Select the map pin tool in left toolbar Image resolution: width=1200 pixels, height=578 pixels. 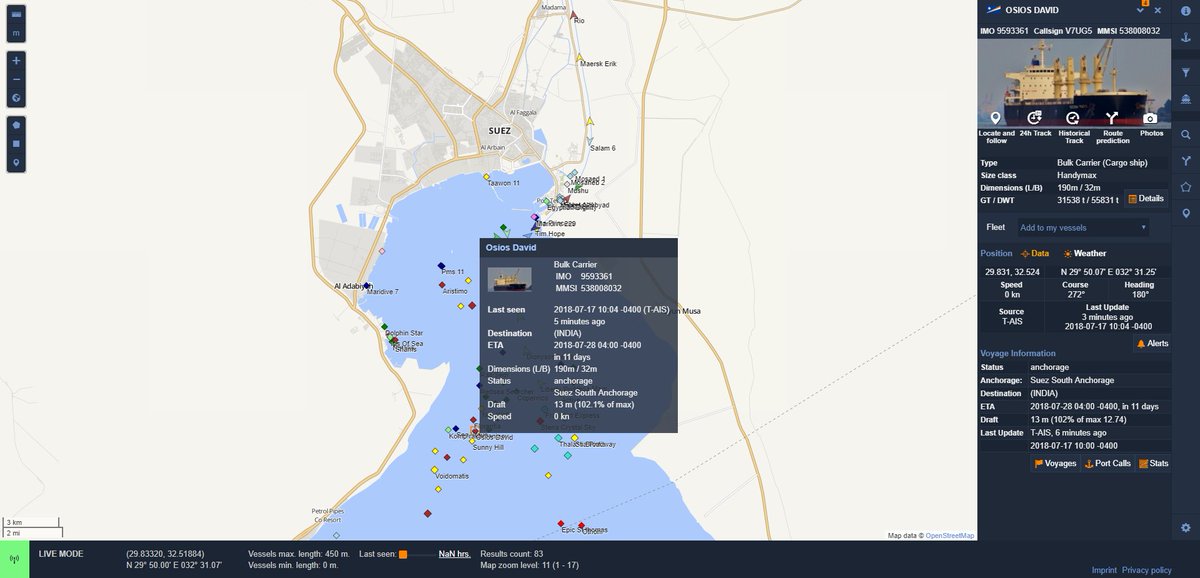16,163
